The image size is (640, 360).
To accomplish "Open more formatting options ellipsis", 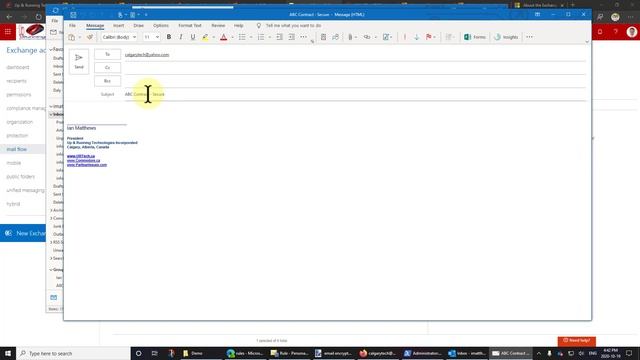I will click(304, 37).
